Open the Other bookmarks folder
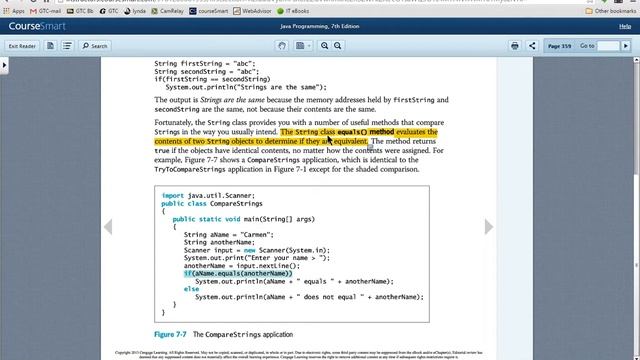 [x=611, y=11]
